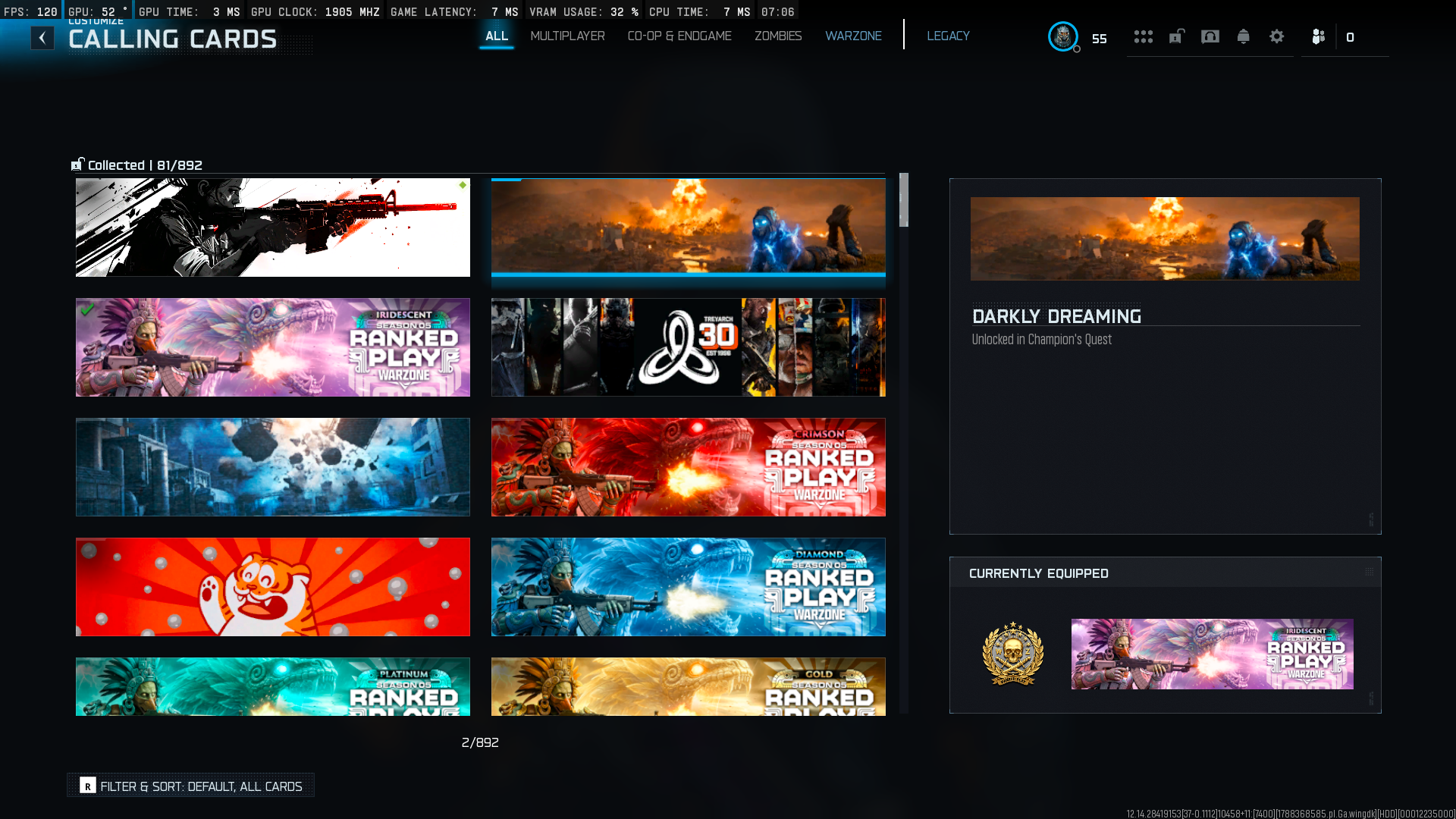
Task: Click the FPS: 120 overlay readout
Action: tap(30, 11)
